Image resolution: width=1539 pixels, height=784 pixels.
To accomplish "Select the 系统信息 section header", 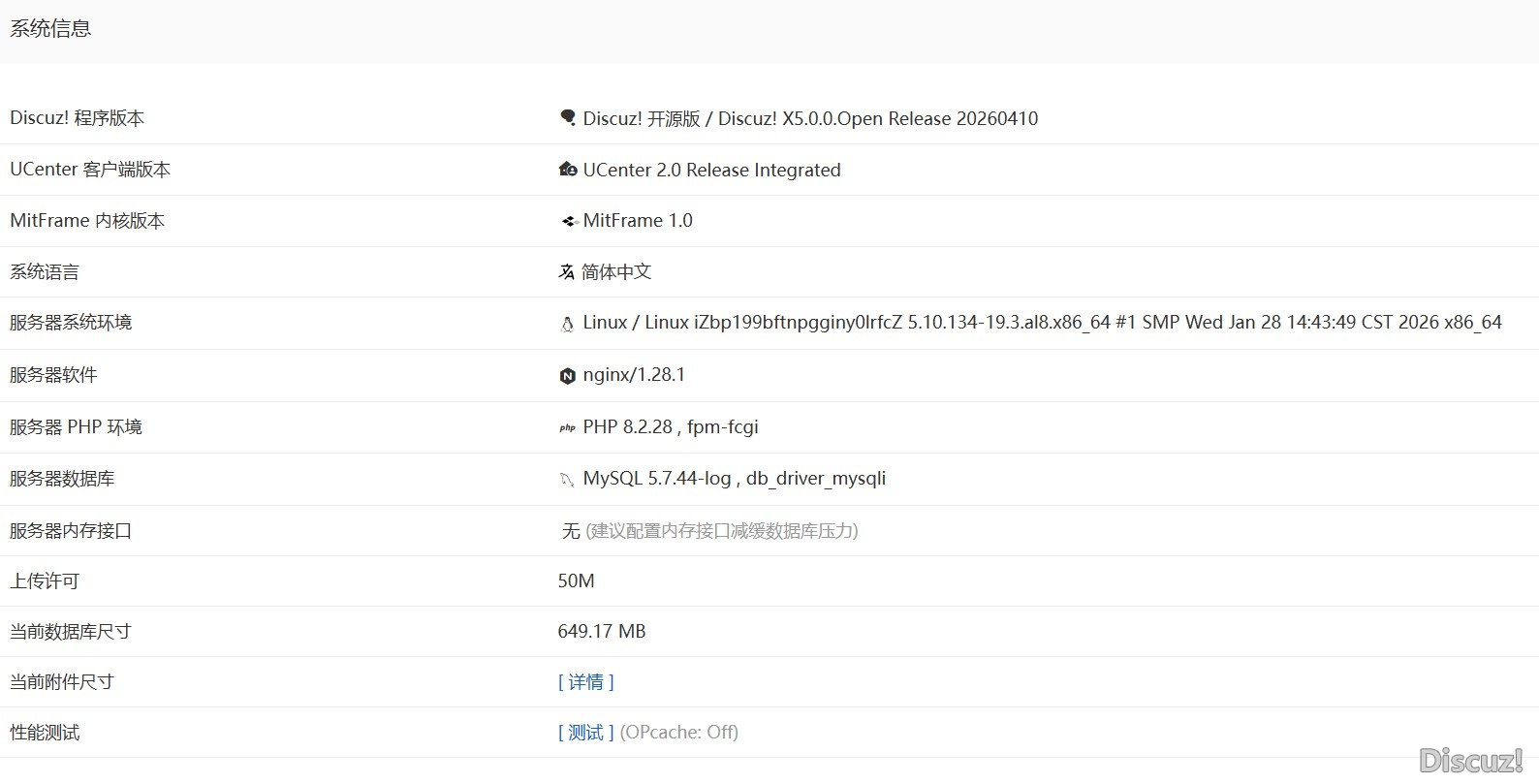I will click(50, 29).
